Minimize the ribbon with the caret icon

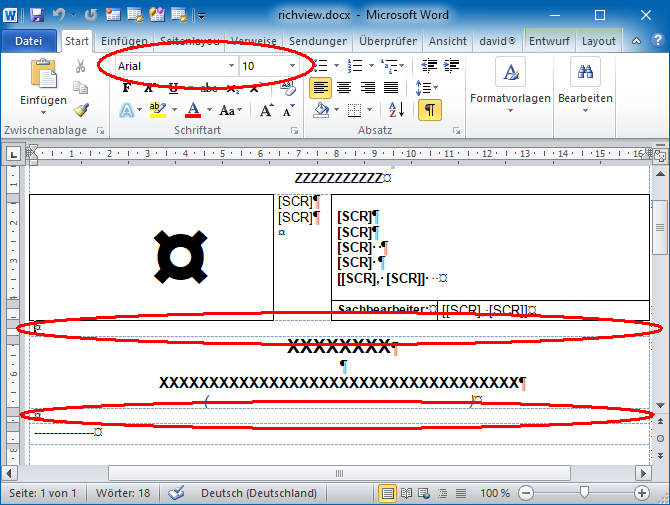click(636, 41)
